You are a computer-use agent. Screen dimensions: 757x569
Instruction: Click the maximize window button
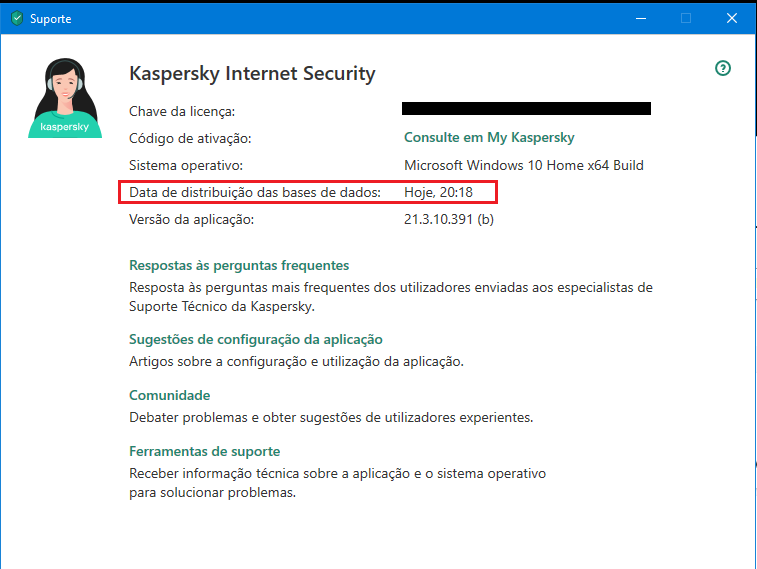(686, 18)
